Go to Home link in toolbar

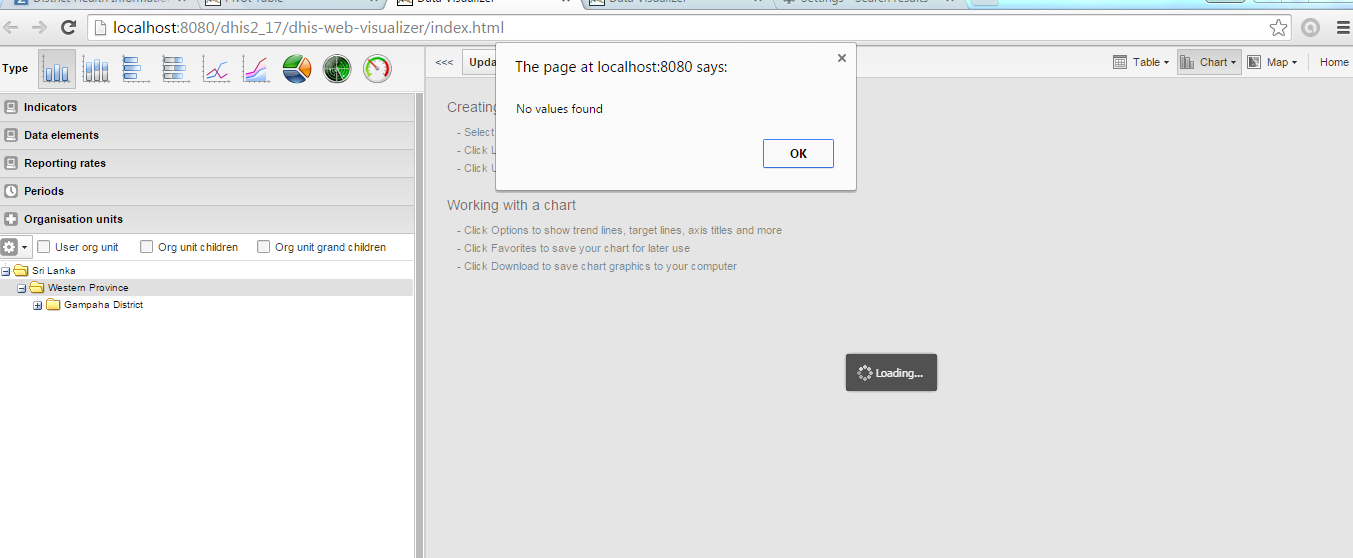coord(1334,62)
